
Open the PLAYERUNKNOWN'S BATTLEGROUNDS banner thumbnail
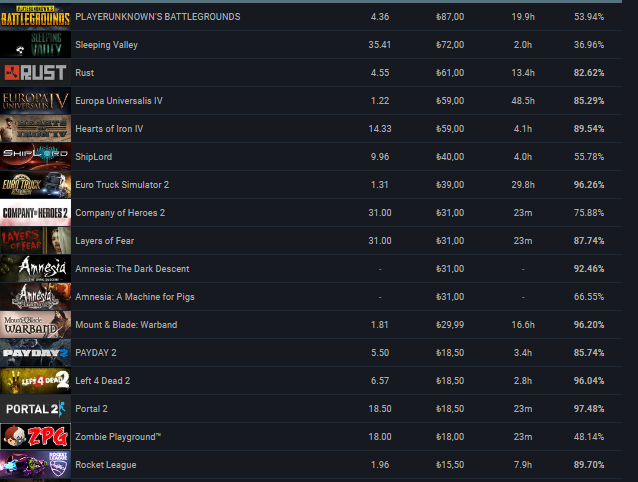pos(35,17)
